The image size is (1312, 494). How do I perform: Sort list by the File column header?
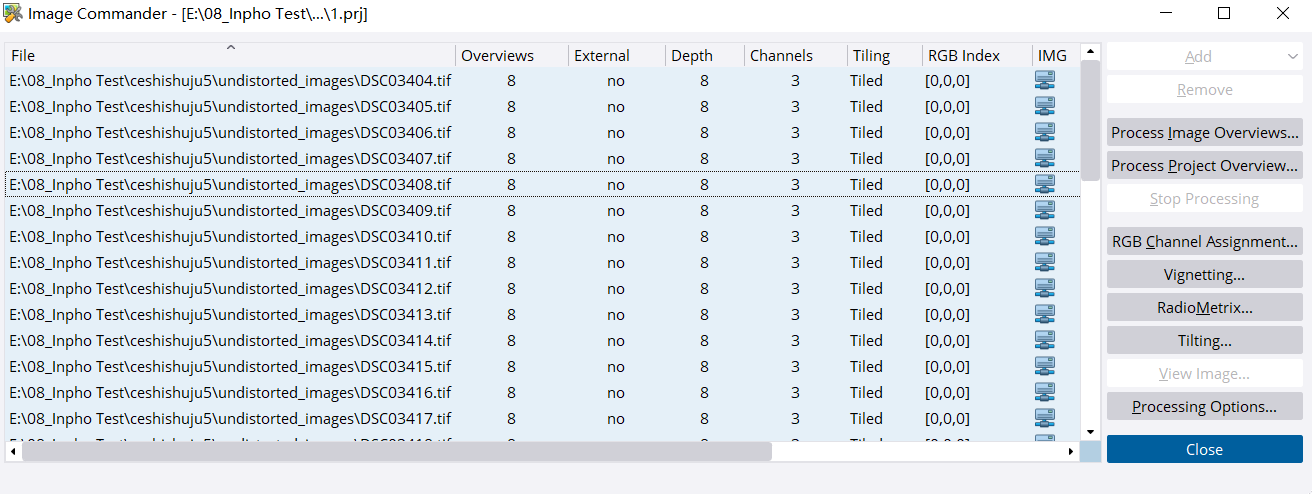230,56
